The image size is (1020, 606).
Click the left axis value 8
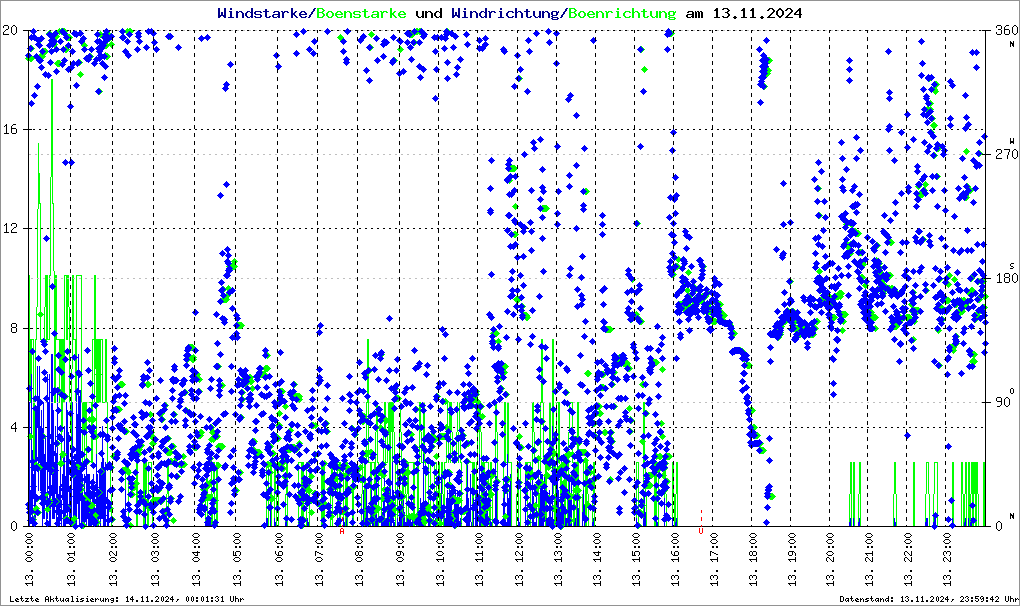pyautogui.click(x=14, y=328)
